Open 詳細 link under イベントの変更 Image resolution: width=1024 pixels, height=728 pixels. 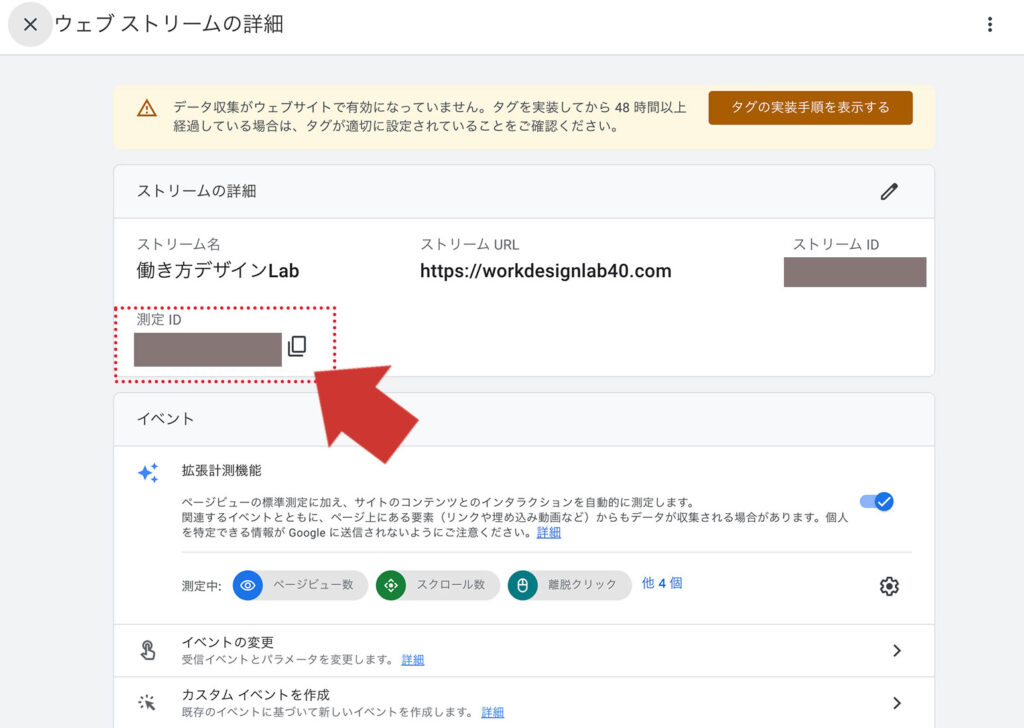pyautogui.click(x=413, y=660)
